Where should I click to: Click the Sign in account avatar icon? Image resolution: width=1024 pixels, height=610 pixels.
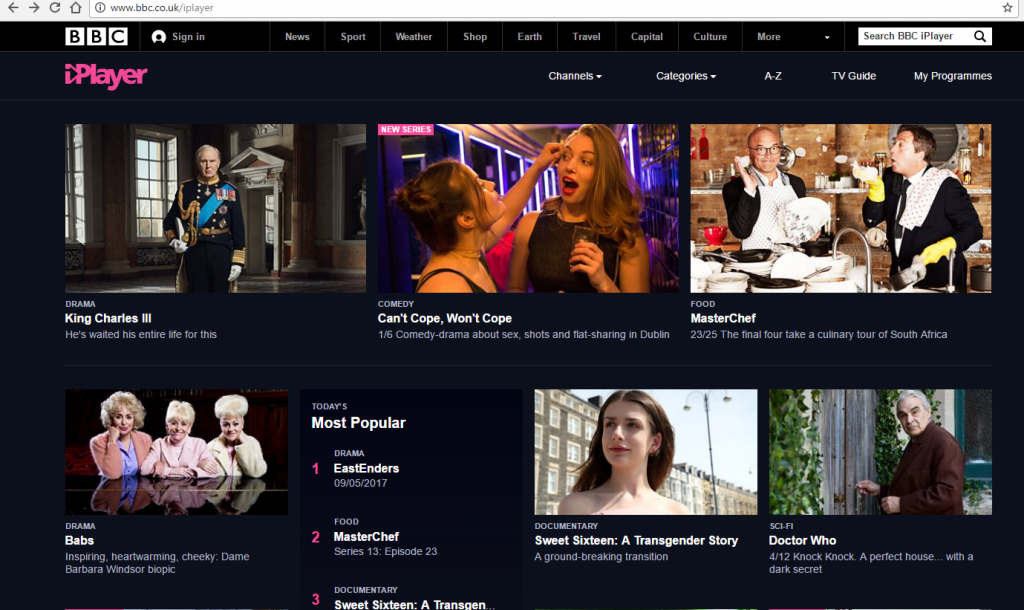tap(159, 37)
